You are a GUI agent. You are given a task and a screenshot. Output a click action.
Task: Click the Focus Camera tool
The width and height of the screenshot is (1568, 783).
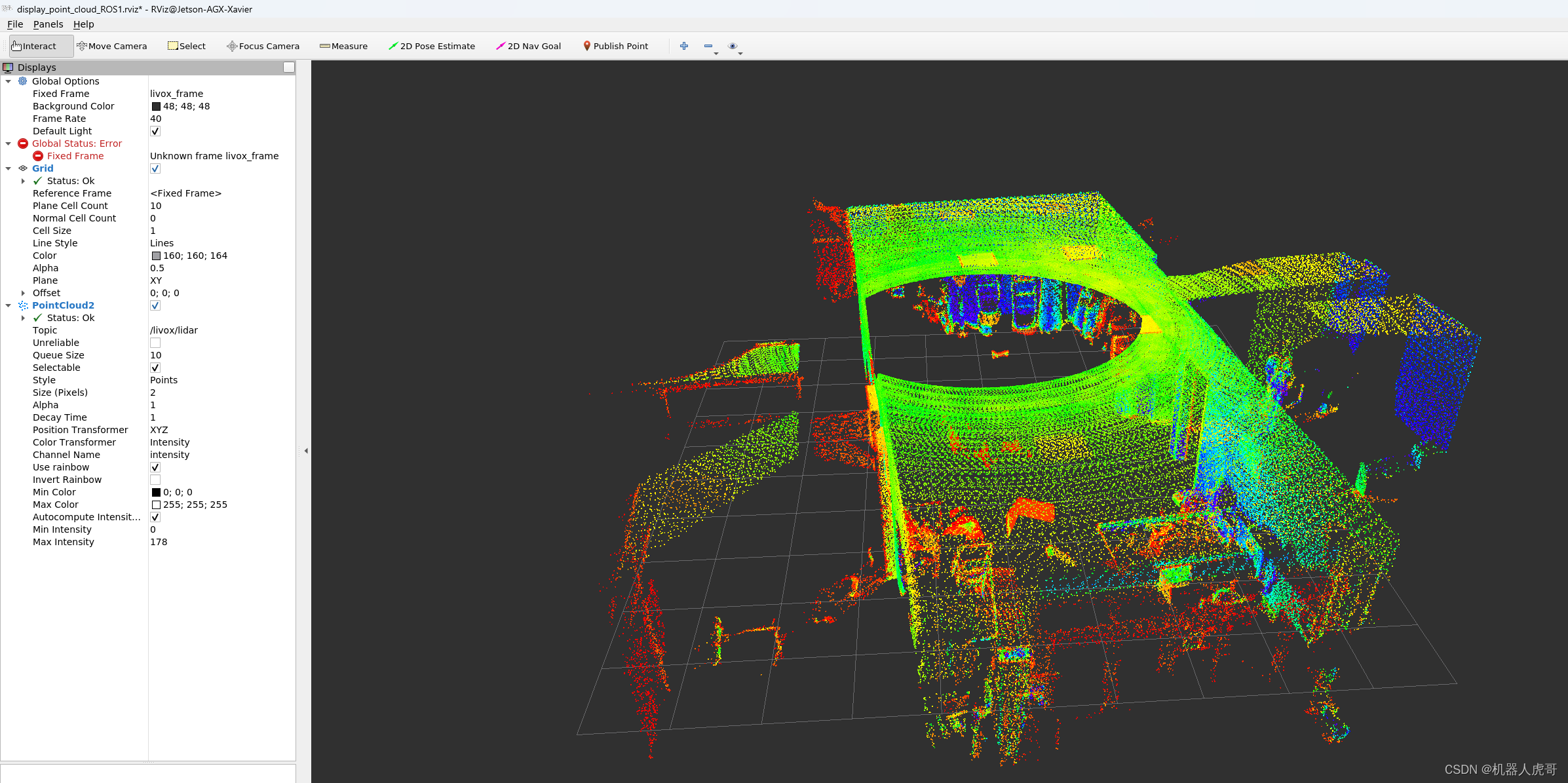coord(263,46)
